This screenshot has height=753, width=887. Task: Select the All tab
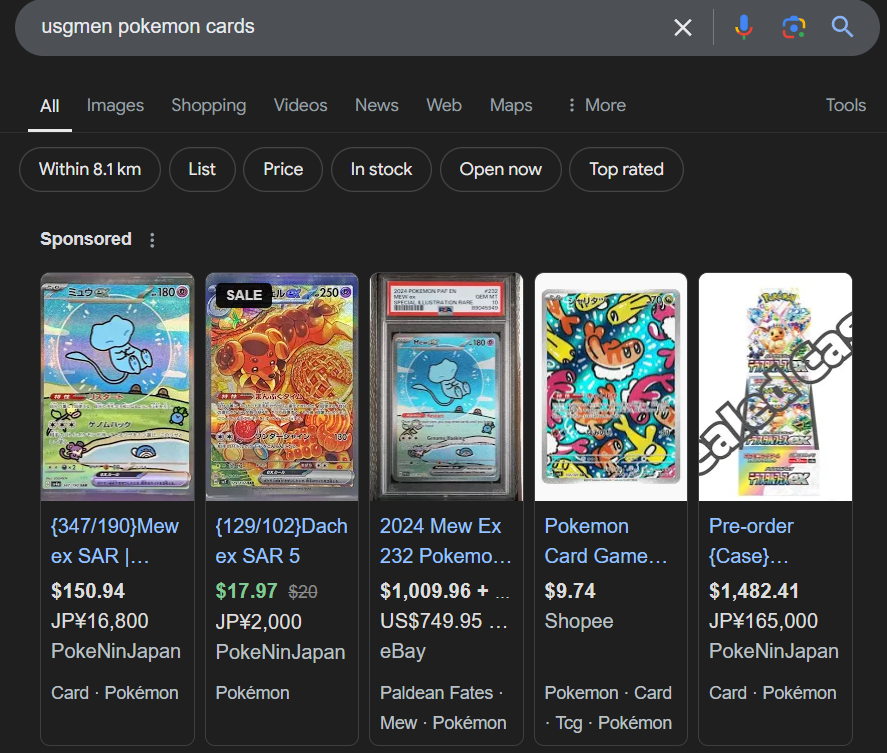point(50,106)
